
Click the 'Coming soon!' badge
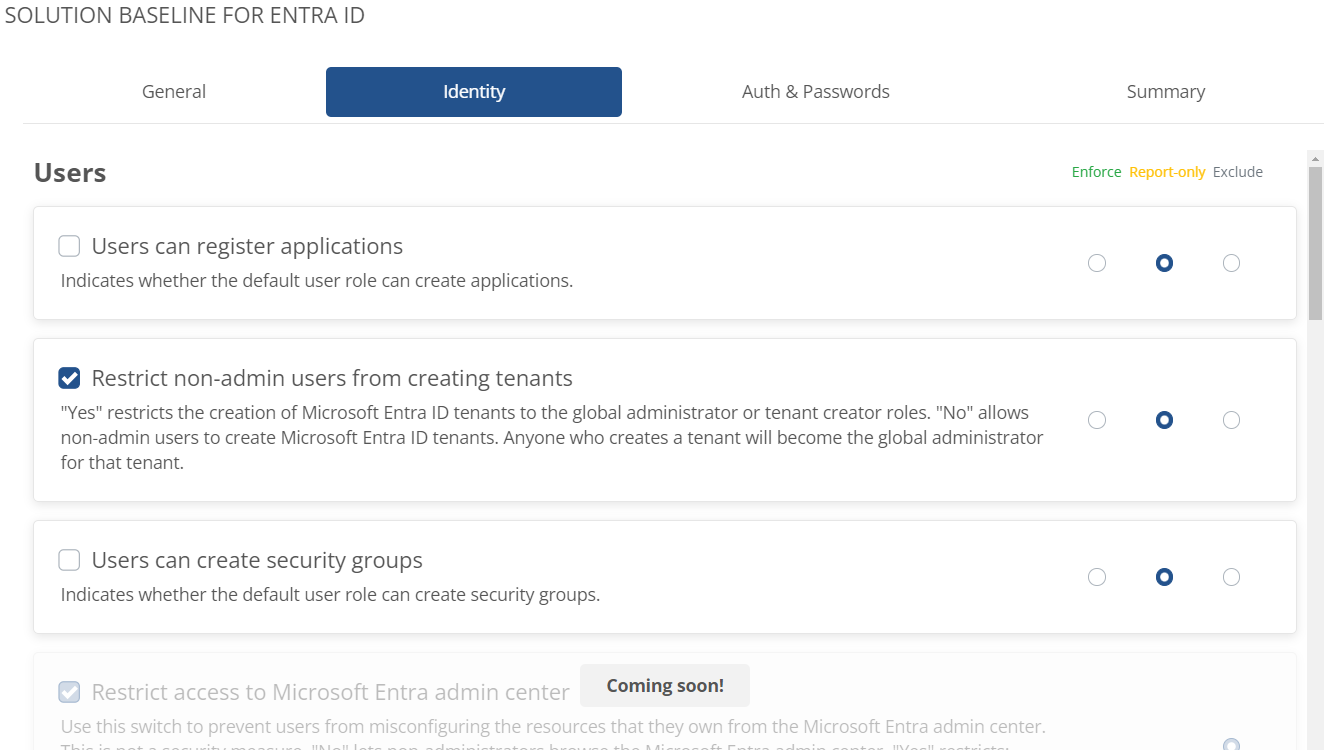point(665,686)
